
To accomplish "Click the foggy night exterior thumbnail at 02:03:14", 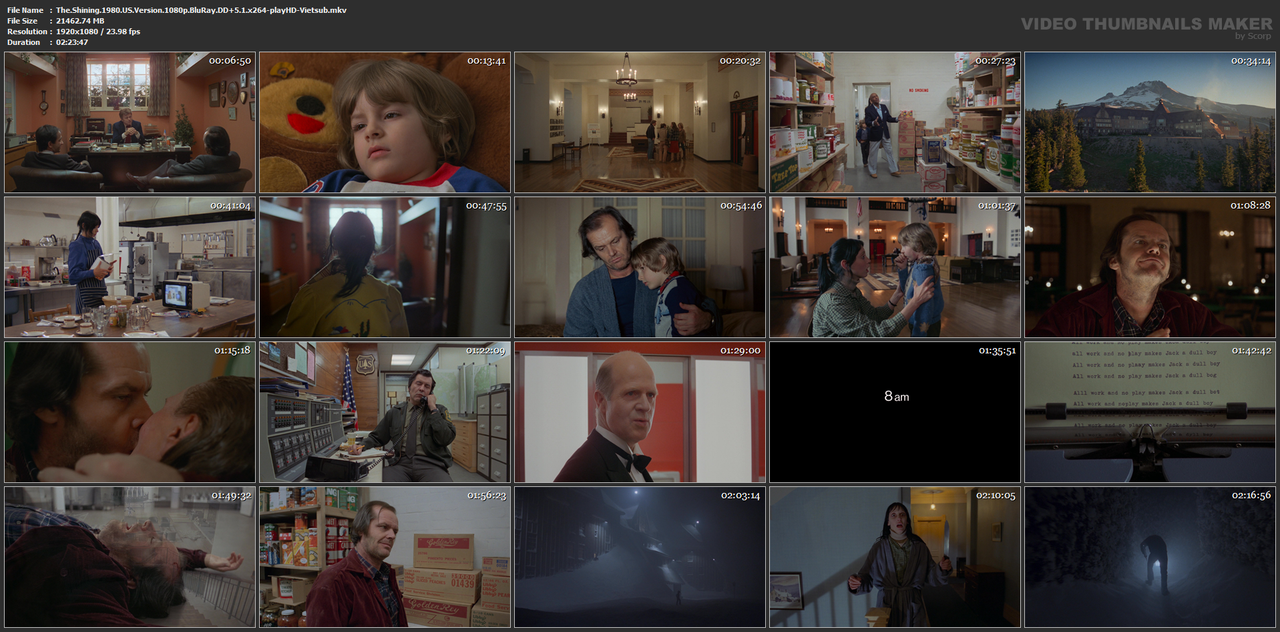I will pos(640,557).
